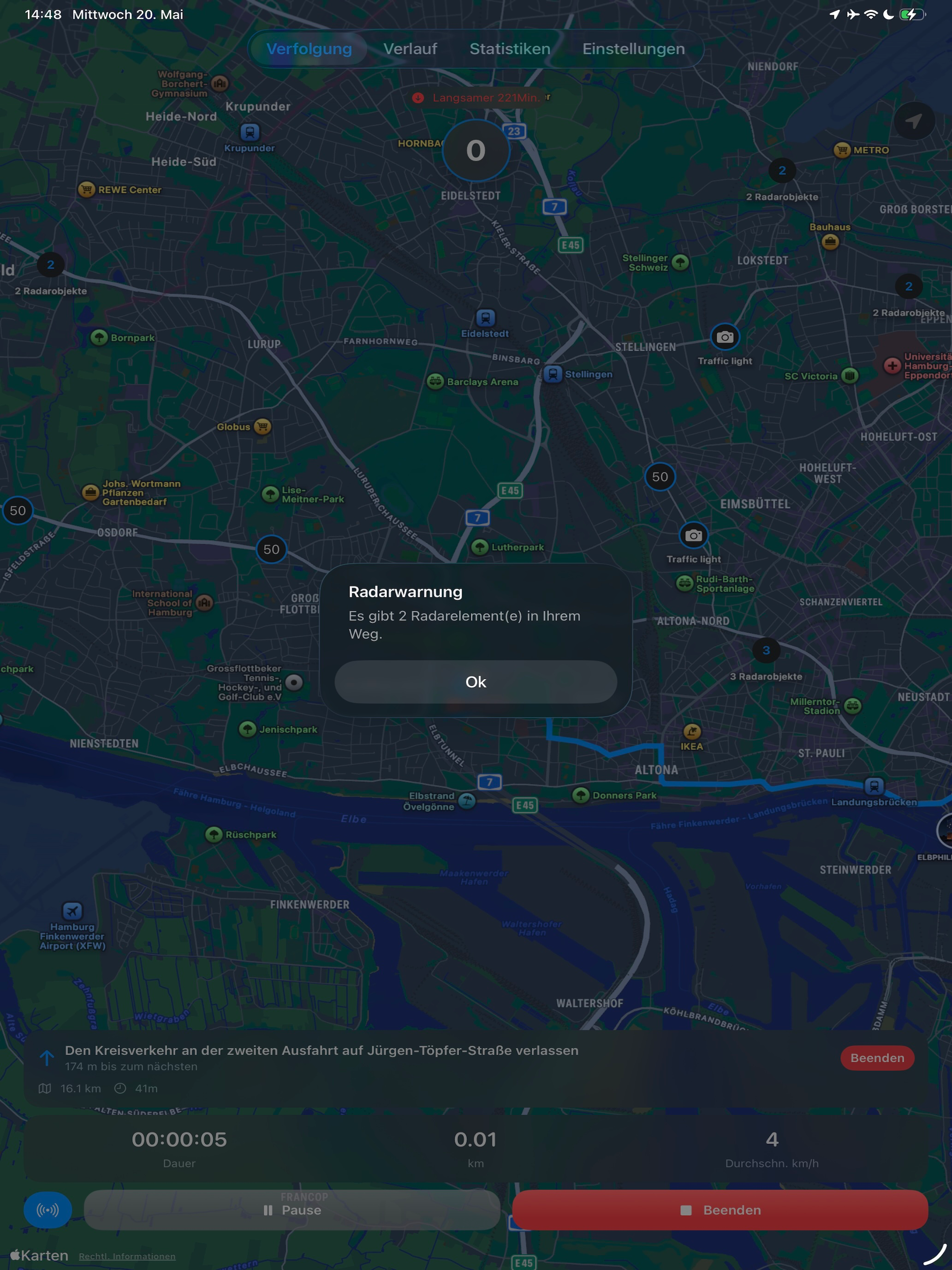Select the Rüschpark park pin
The width and height of the screenshot is (952, 1270).
[214, 834]
